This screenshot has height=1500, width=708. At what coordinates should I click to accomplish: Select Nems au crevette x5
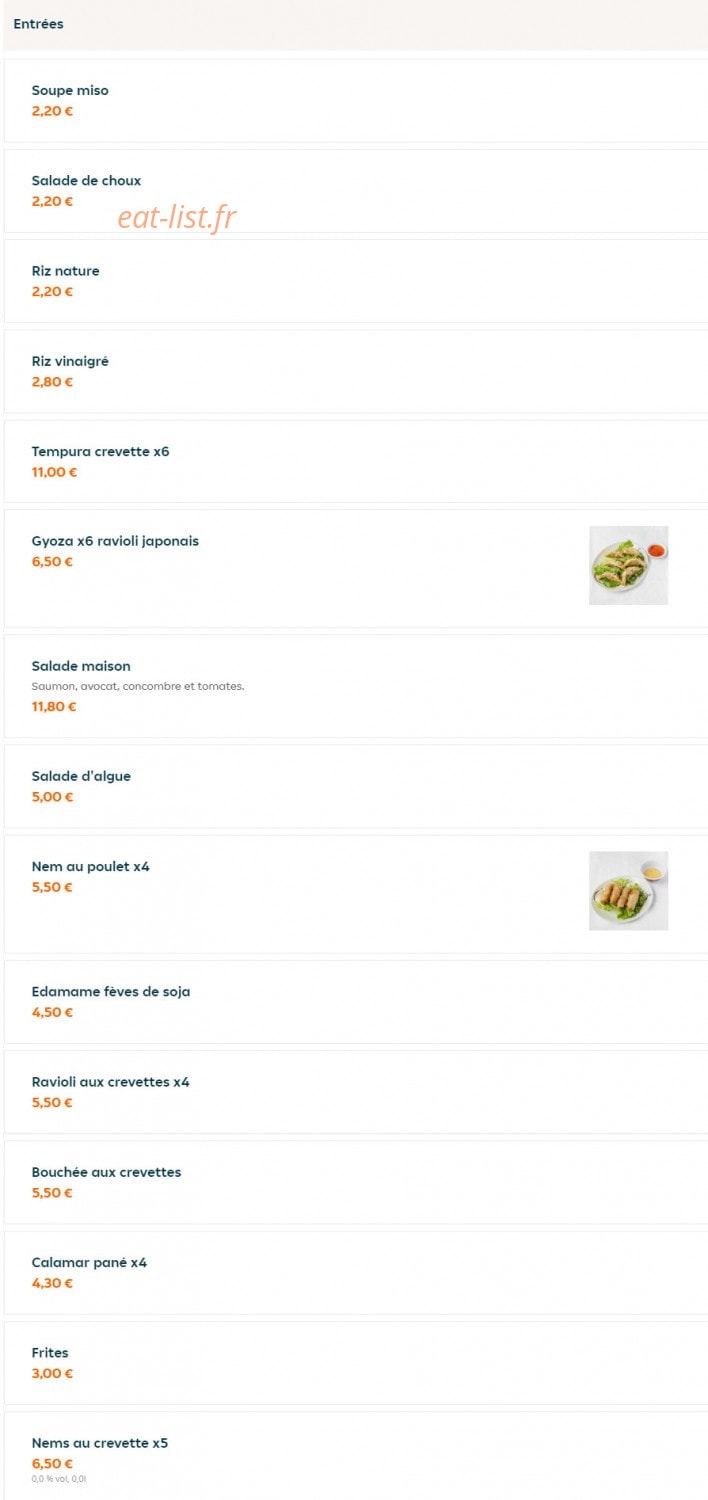click(x=356, y=1456)
